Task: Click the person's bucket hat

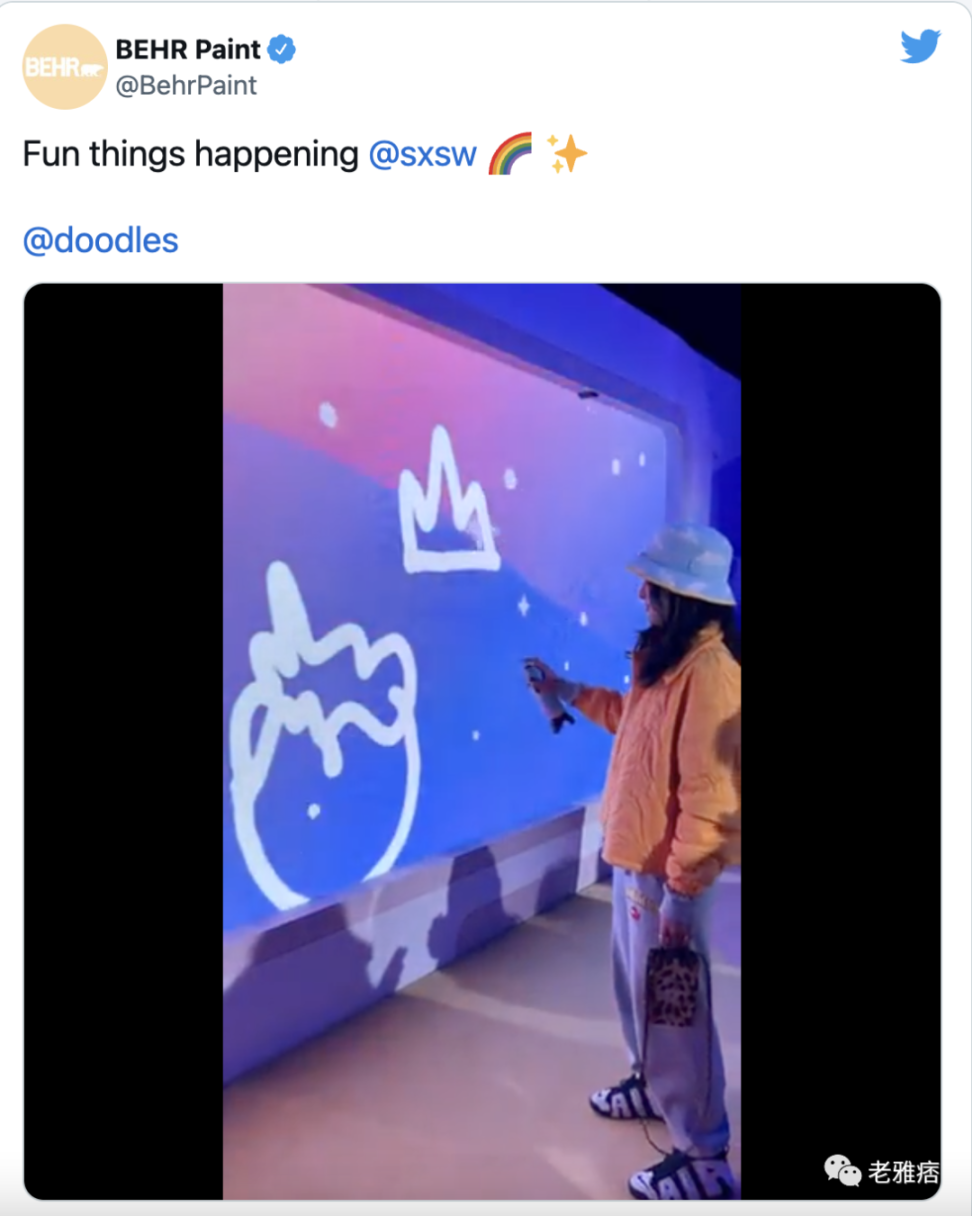Action: pos(684,562)
